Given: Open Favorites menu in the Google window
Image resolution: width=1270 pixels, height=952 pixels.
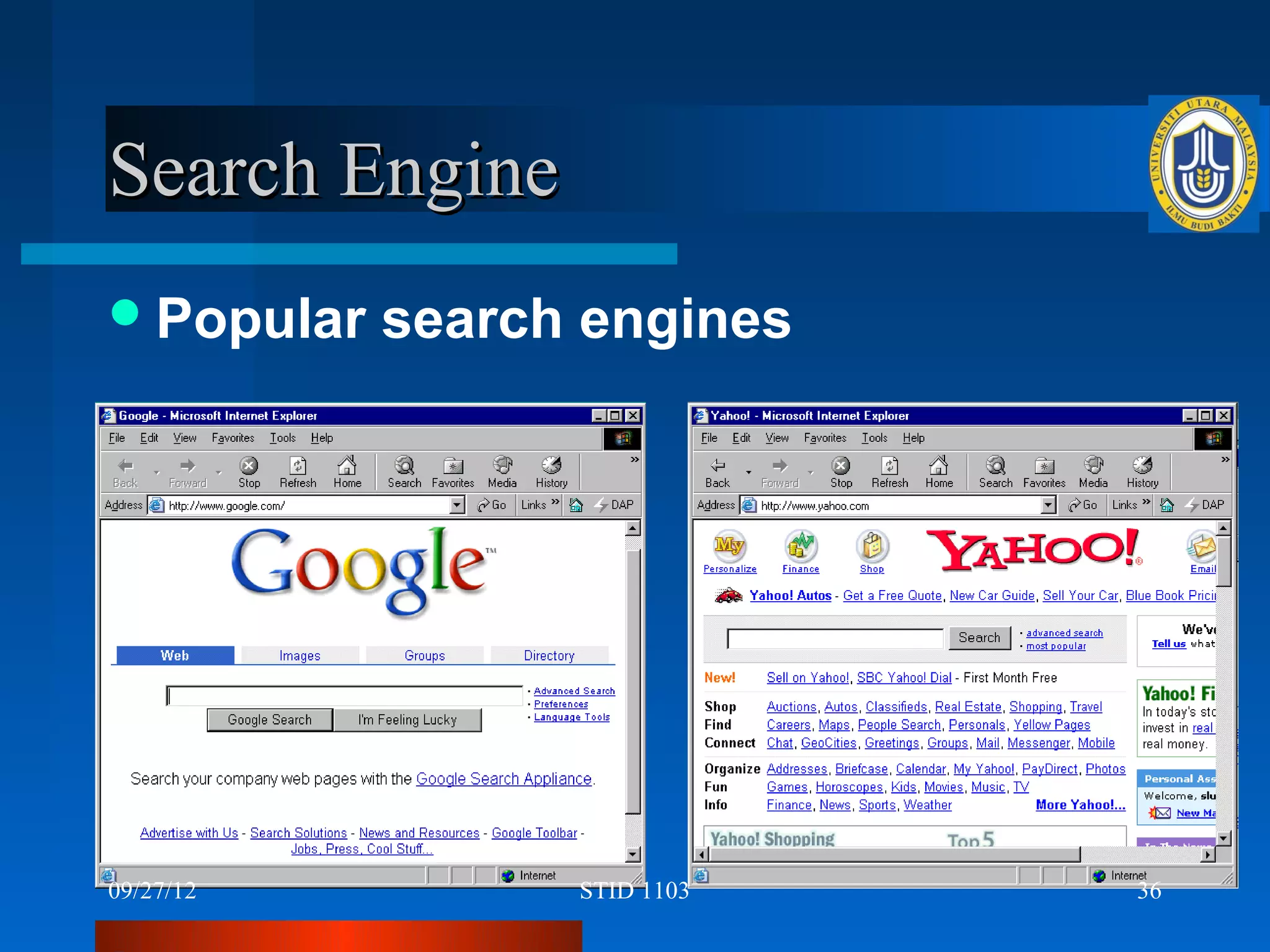Looking at the screenshot, I should (233, 438).
